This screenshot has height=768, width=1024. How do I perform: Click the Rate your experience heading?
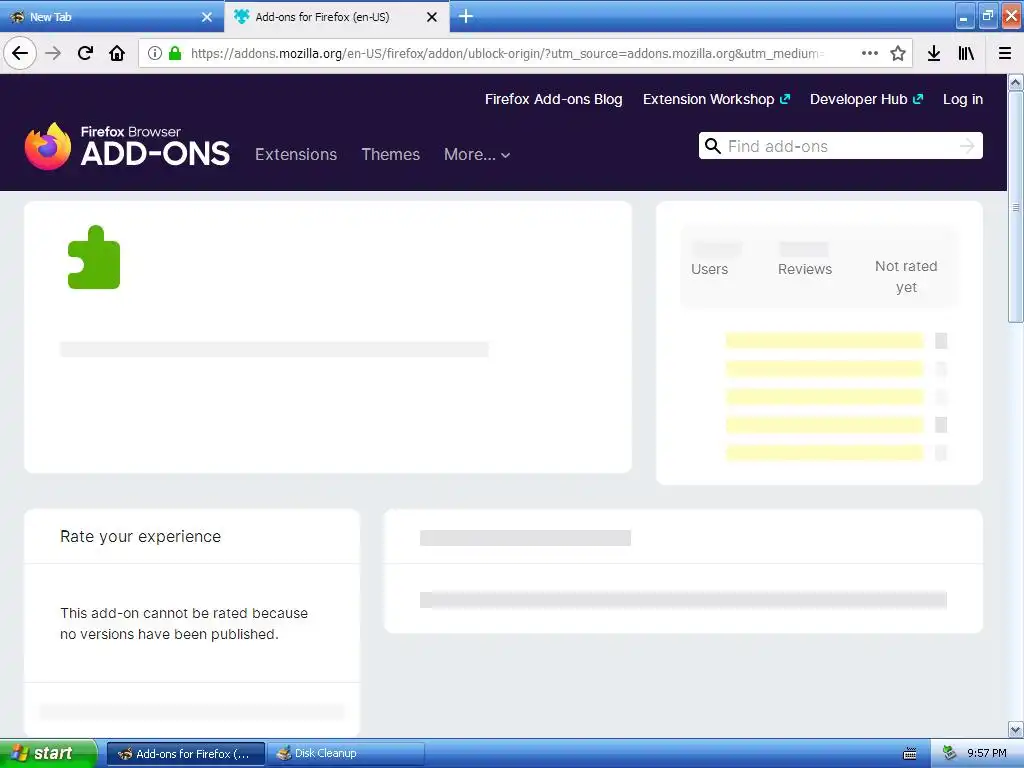140,536
